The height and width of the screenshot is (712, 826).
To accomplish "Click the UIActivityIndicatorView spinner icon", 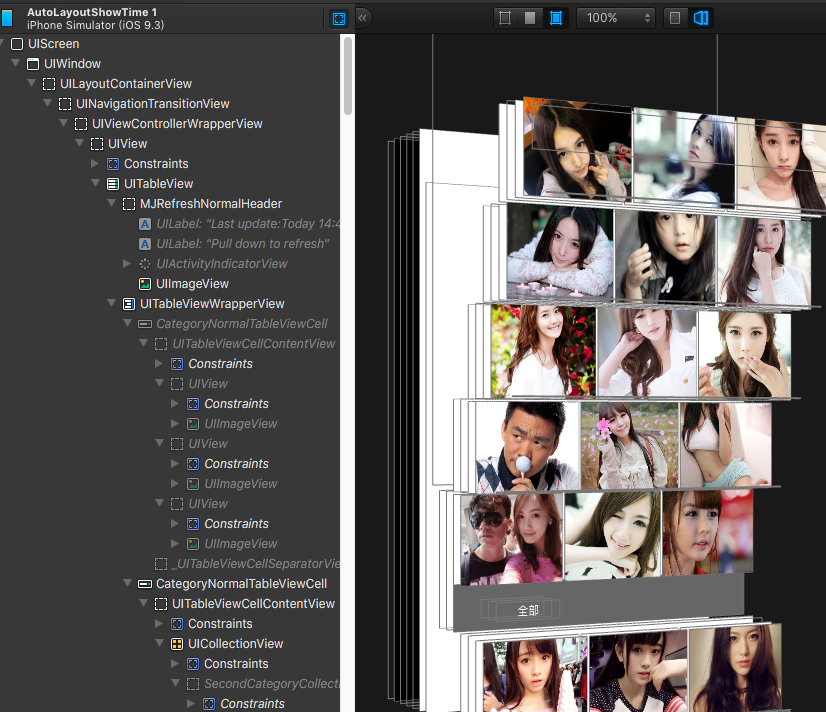I will [x=145, y=264].
